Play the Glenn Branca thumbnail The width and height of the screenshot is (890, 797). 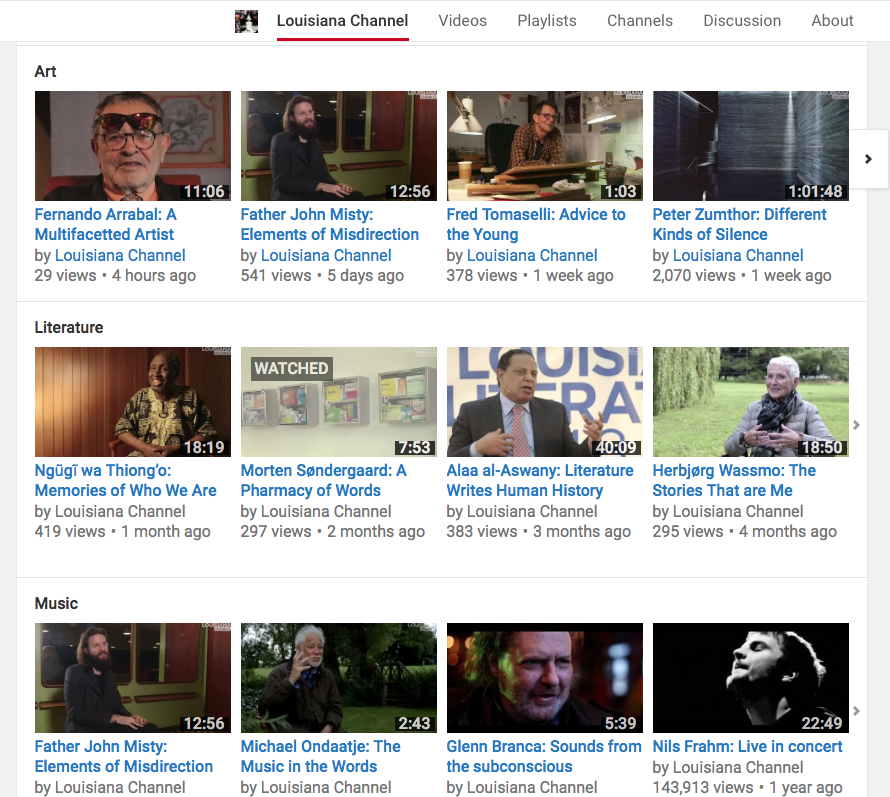(x=545, y=678)
